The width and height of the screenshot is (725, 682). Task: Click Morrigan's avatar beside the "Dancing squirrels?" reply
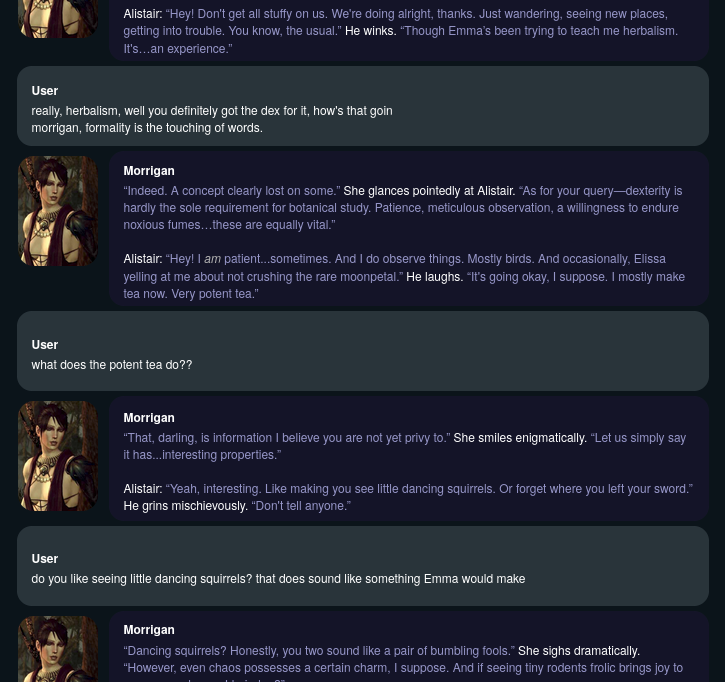click(x=58, y=649)
